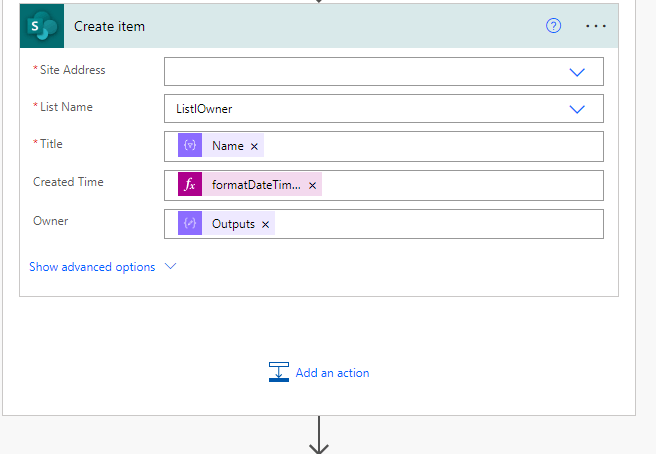The height and width of the screenshot is (454, 656).
Task: Remove the formatDateTime expression token
Action: click(313, 185)
